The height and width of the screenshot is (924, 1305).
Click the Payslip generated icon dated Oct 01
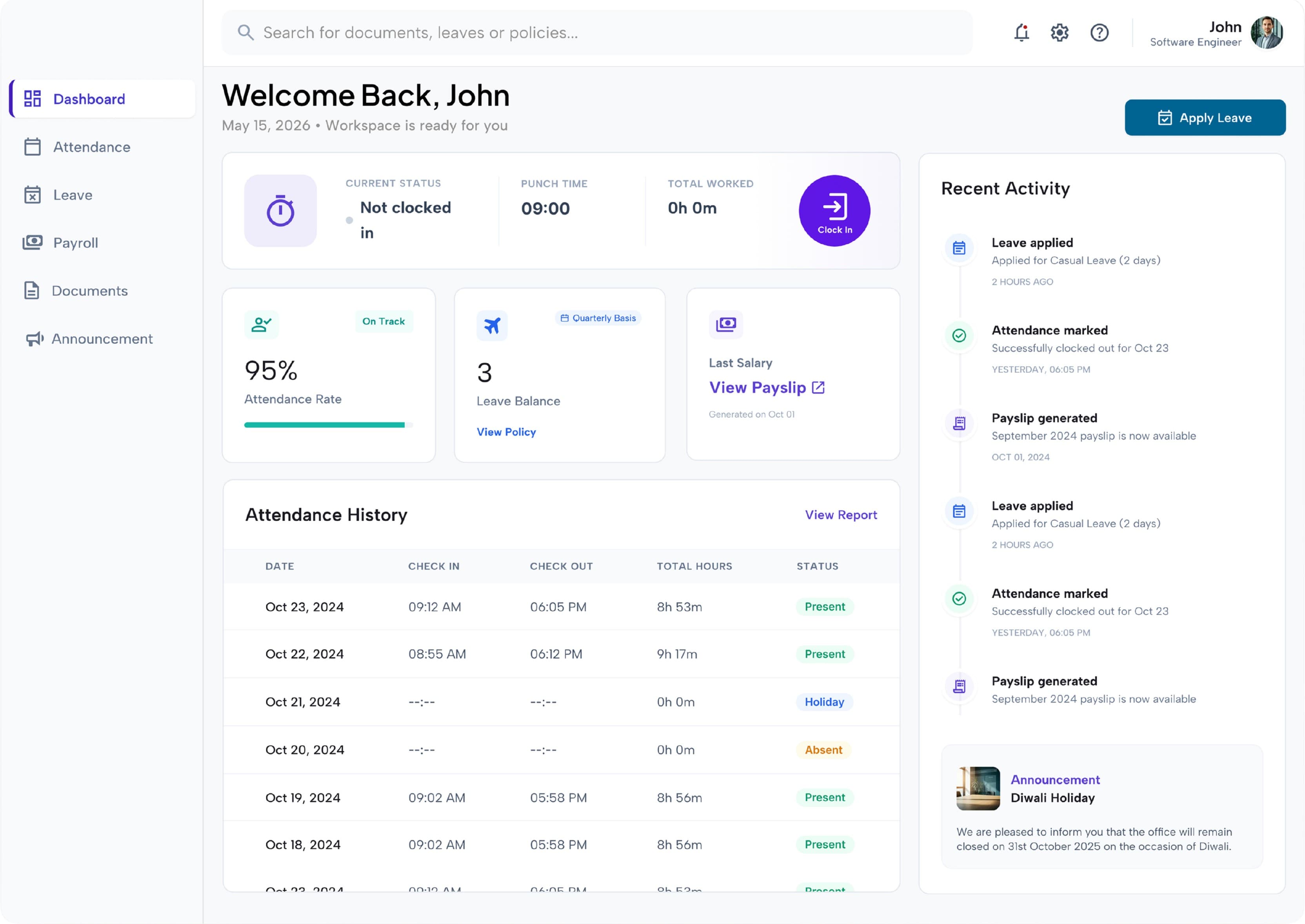pos(959,423)
